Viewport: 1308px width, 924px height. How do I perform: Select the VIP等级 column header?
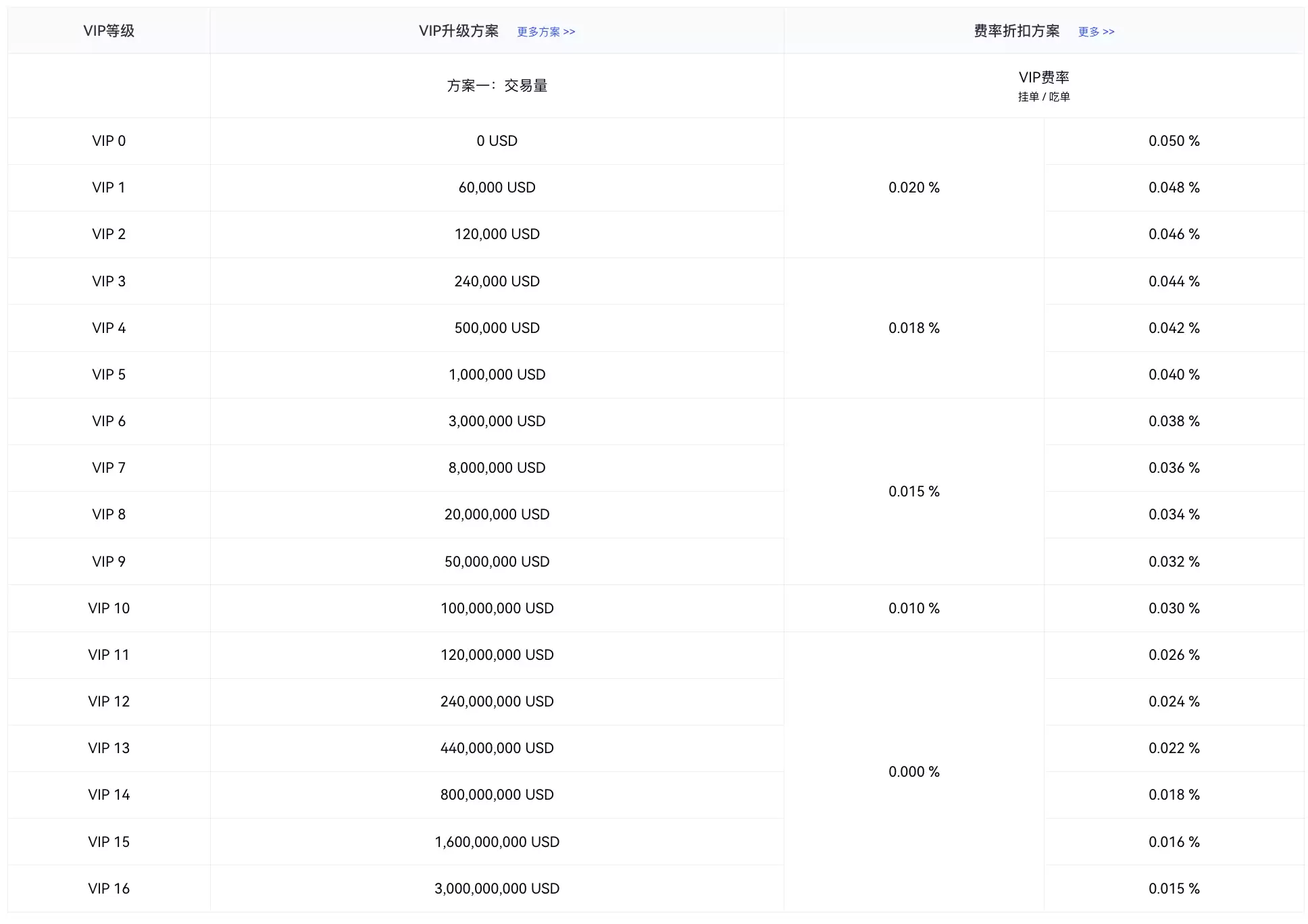tap(109, 31)
